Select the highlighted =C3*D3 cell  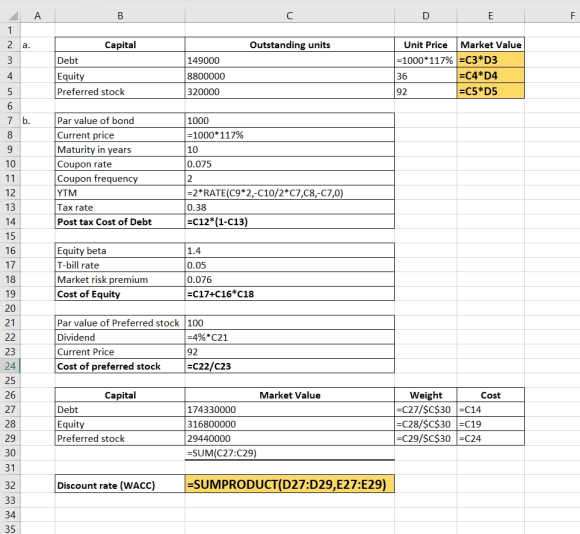[490, 60]
